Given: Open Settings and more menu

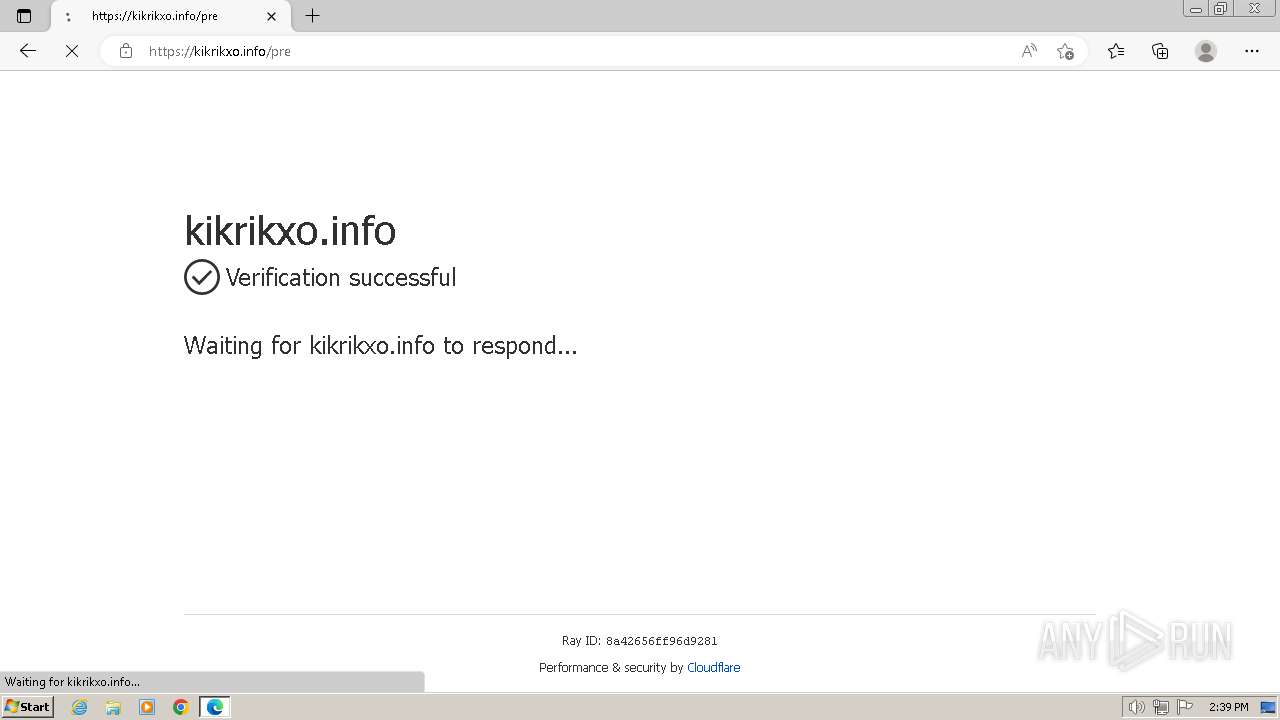Looking at the screenshot, I should (1252, 51).
